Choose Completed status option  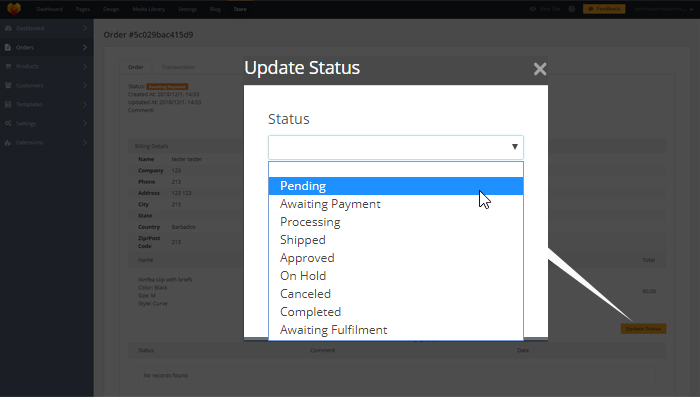click(x=396, y=312)
